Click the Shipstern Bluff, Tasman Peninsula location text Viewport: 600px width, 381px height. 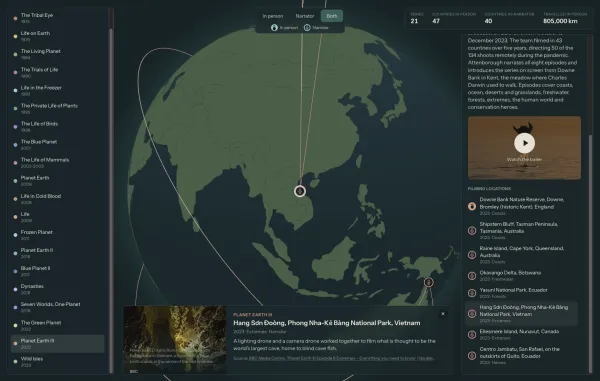point(518,228)
